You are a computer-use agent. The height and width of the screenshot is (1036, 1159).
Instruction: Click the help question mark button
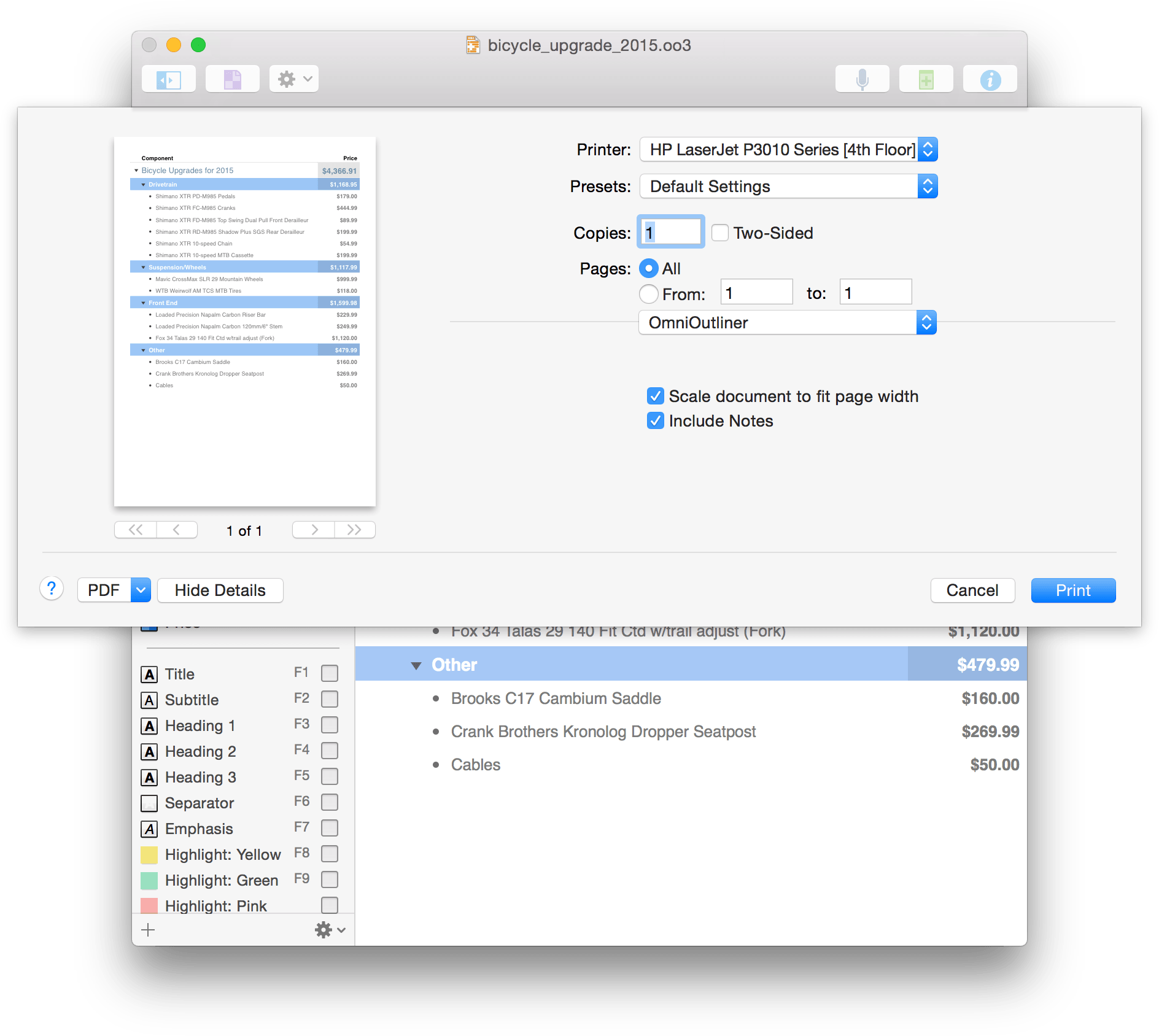pyautogui.click(x=52, y=589)
